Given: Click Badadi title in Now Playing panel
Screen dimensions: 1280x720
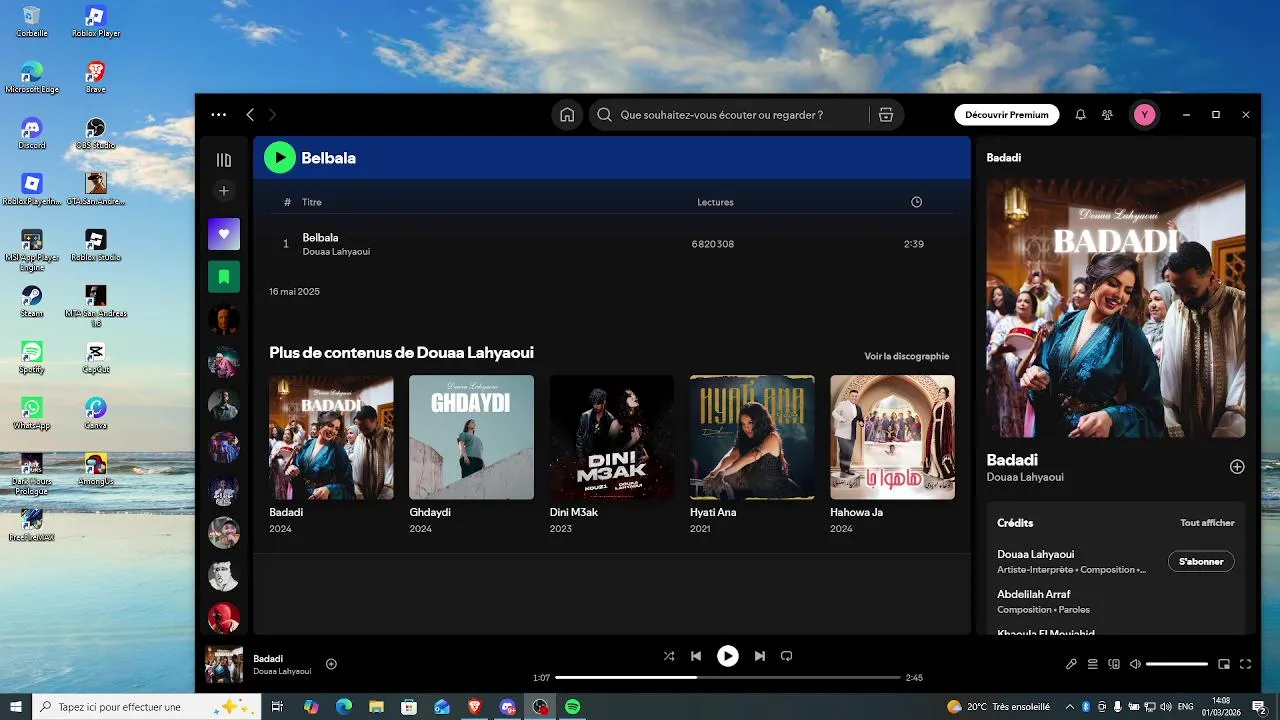Looking at the screenshot, I should 1012,460.
